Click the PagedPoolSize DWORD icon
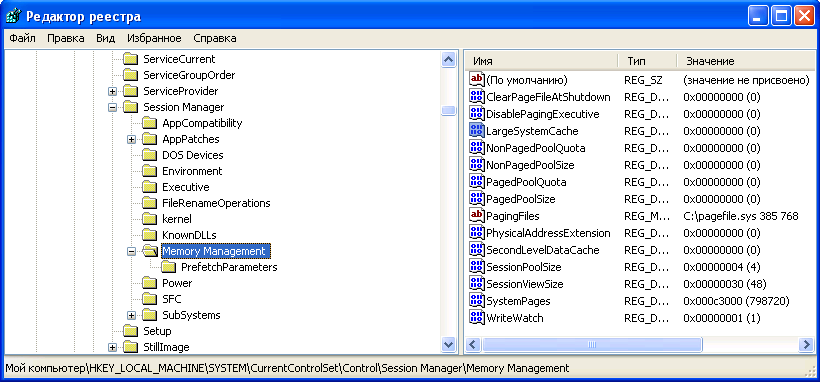 click(x=476, y=199)
